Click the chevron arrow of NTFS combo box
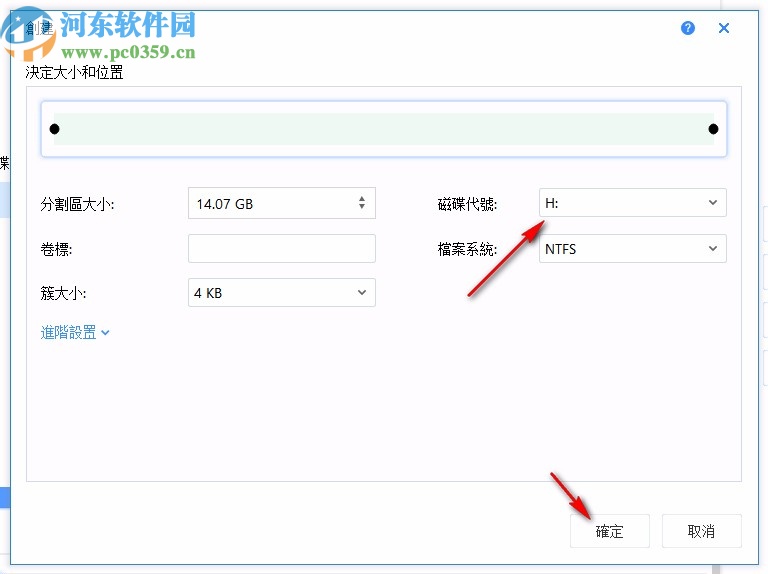Image resolution: width=768 pixels, height=574 pixels. click(713, 249)
